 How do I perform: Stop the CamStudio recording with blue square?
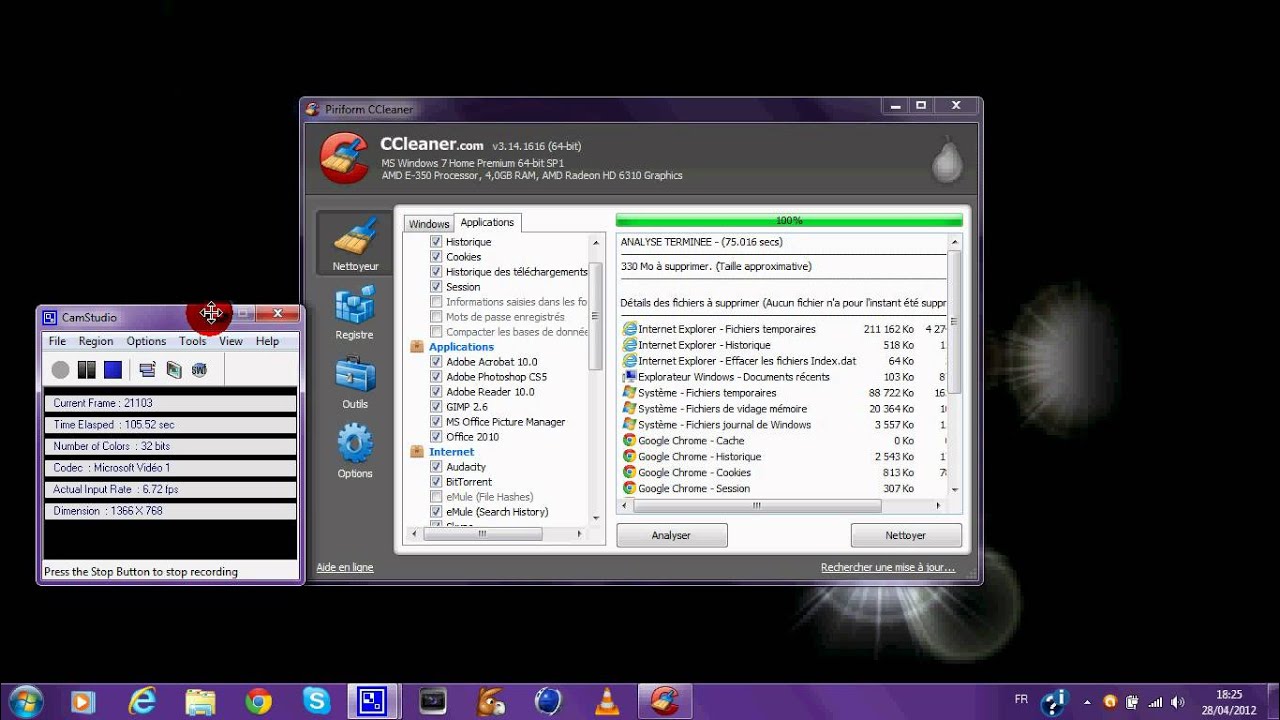coord(113,370)
